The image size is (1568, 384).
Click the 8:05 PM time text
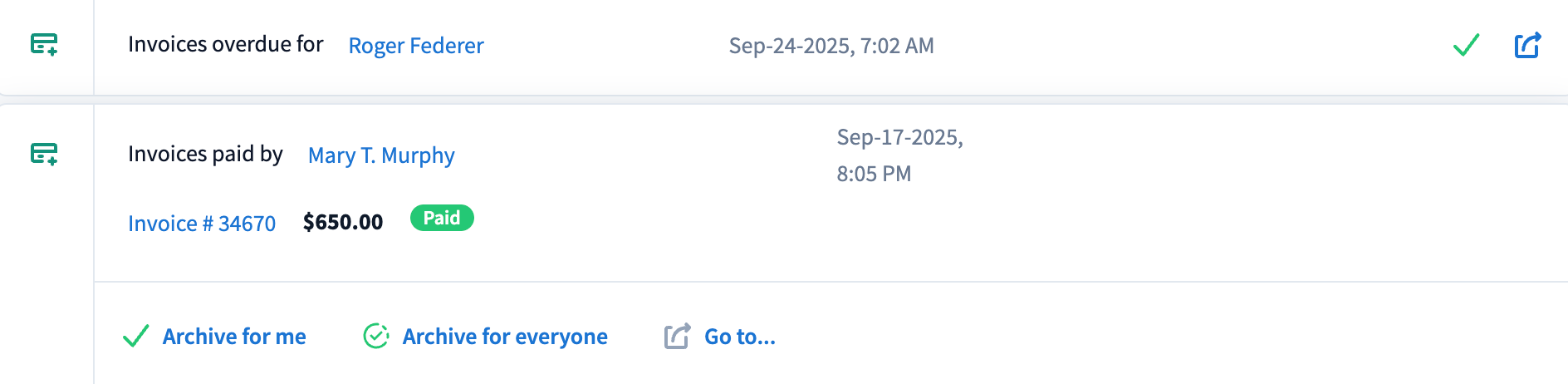(874, 174)
